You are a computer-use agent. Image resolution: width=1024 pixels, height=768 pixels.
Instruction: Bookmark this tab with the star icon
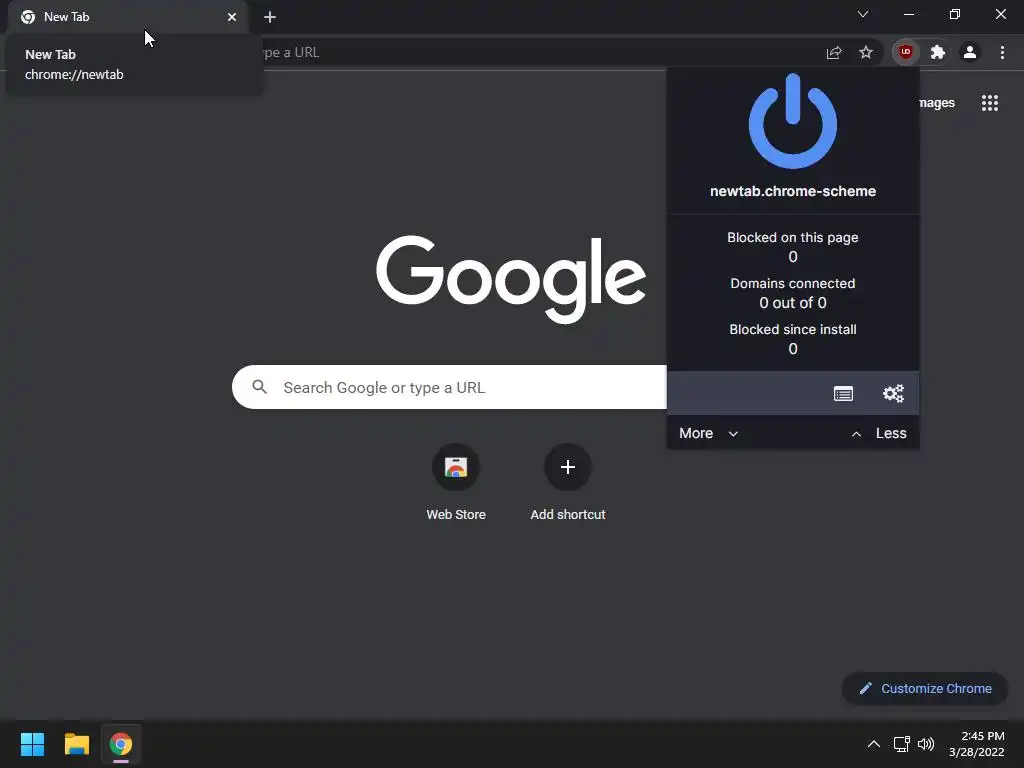tap(865, 52)
